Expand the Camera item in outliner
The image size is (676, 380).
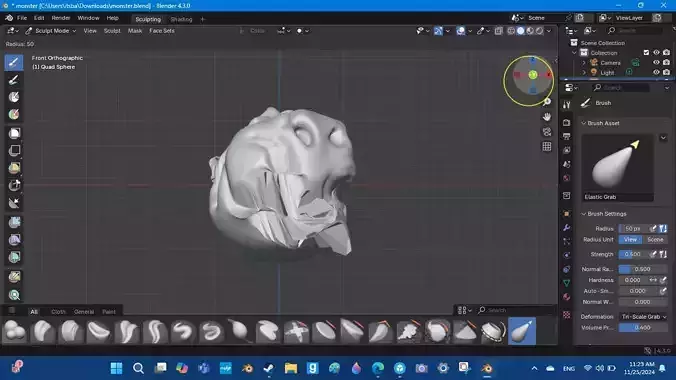(584, 63)
